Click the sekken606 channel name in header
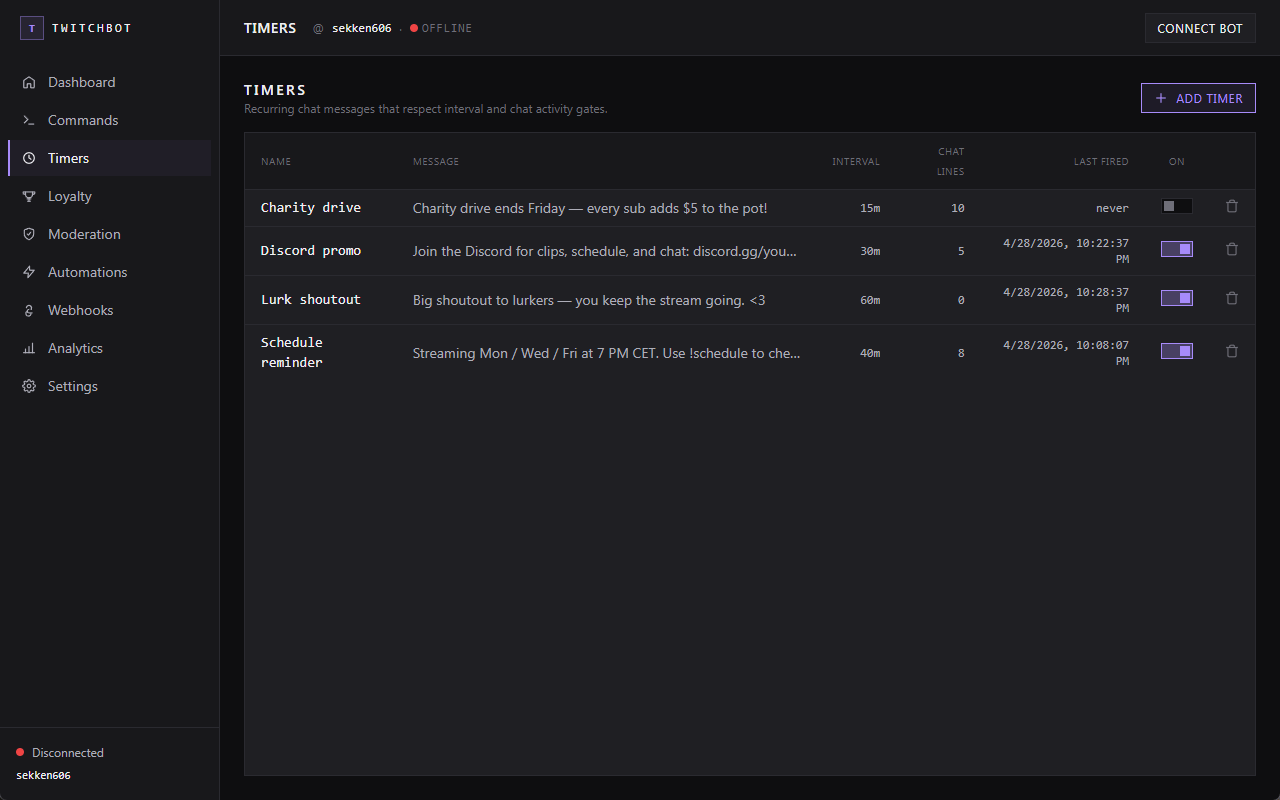Image resolution: width=1280 pixels, height=800 pixels. [361, 28]
